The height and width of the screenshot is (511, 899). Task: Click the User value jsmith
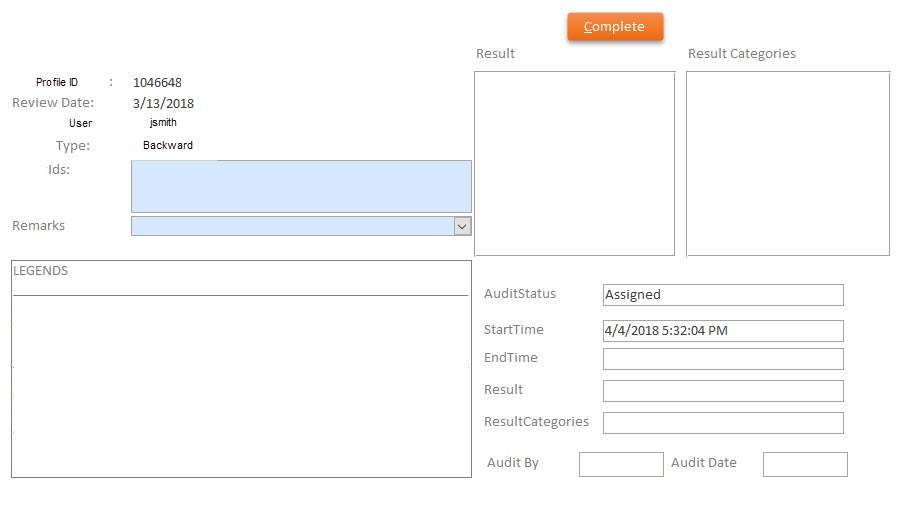coord(163,123)
